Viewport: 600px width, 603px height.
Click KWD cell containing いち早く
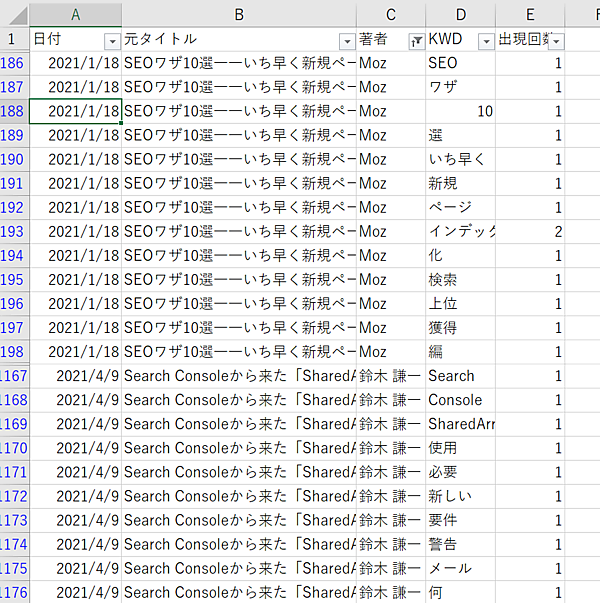pos(461,159)
